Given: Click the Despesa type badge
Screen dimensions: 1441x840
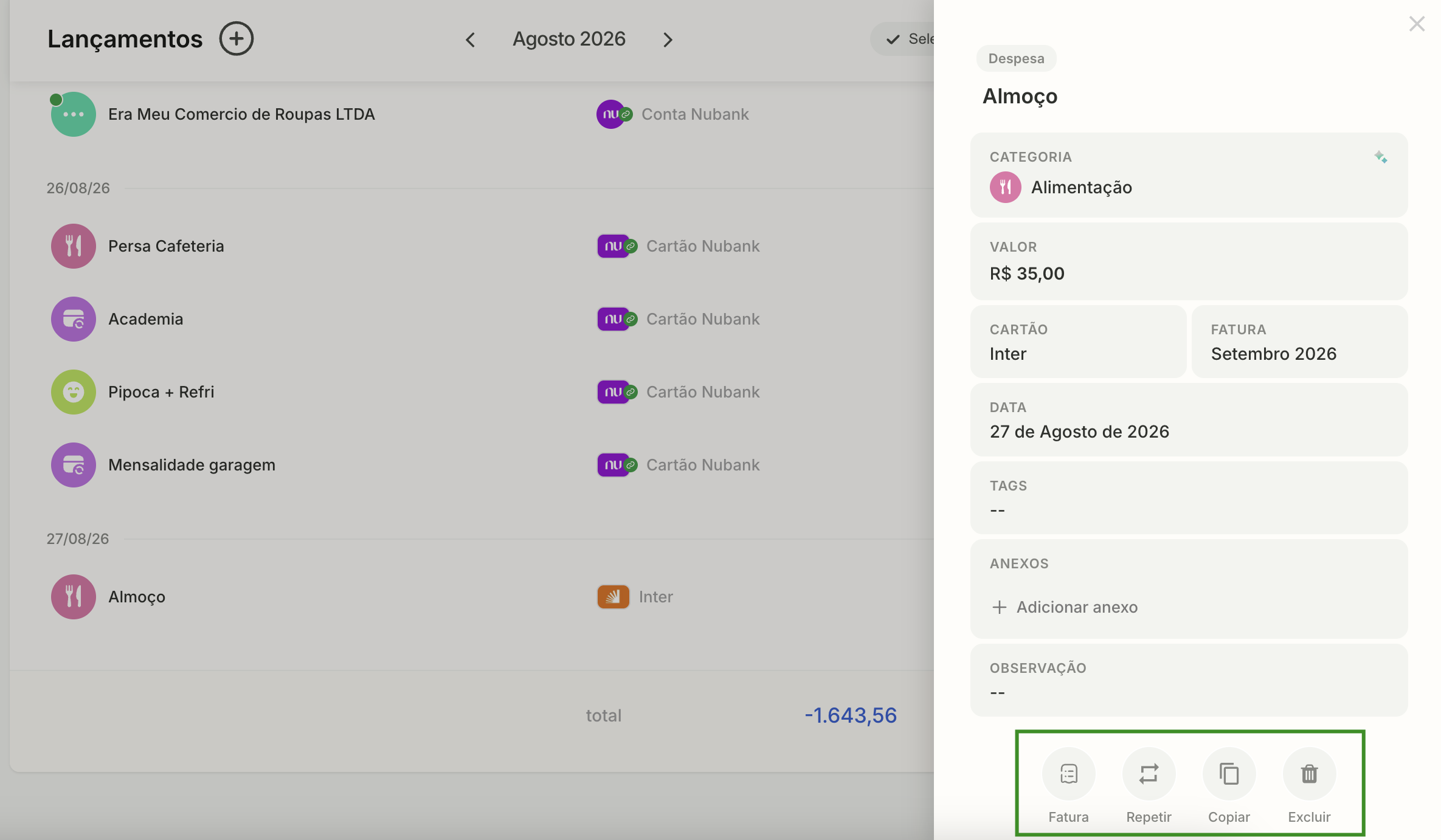Looking at the screenshot, I should tap(1016, 58).
